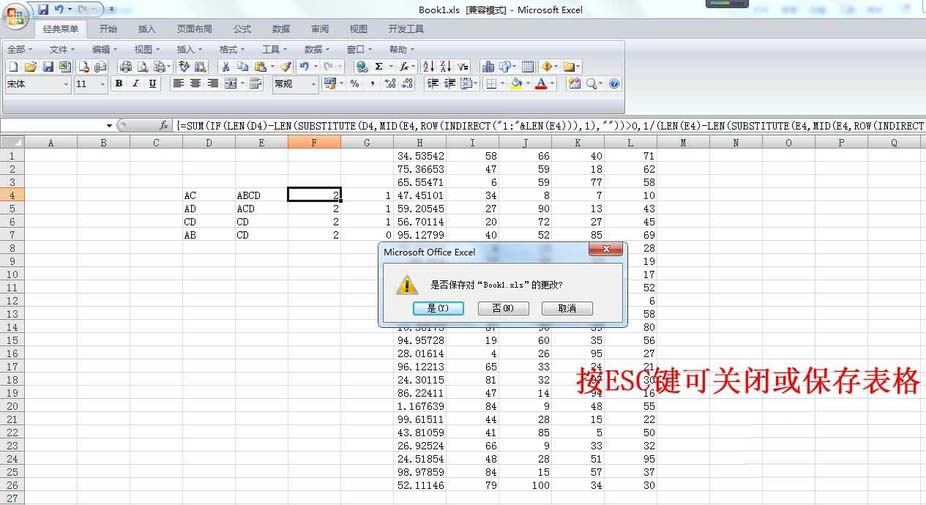Click the red Font Color A
This screenshot has height=505, width=926.
(x=541, y=83)
